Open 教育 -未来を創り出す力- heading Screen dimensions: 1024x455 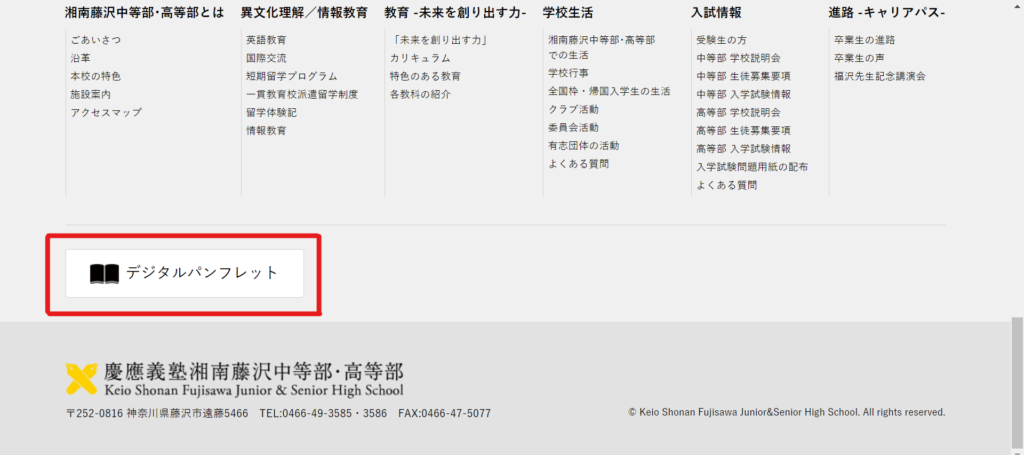pos(456,12)
